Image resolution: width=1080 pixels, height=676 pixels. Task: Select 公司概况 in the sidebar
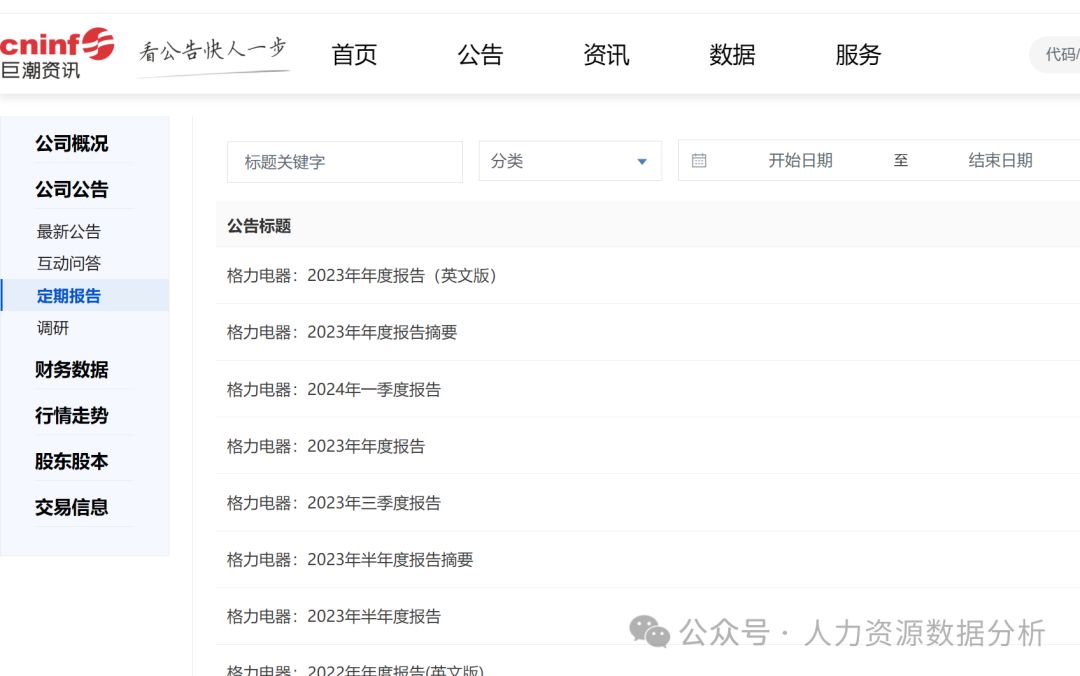click(72, 143)
